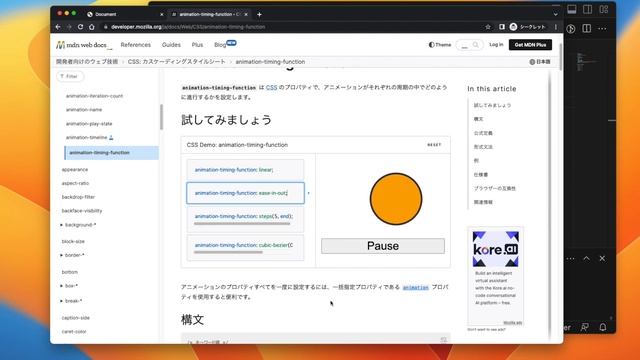Viewport: 640px width, 360px height.
Task: Open the tab list chevron at tab bar end
Action: click(x=555, y=14)
